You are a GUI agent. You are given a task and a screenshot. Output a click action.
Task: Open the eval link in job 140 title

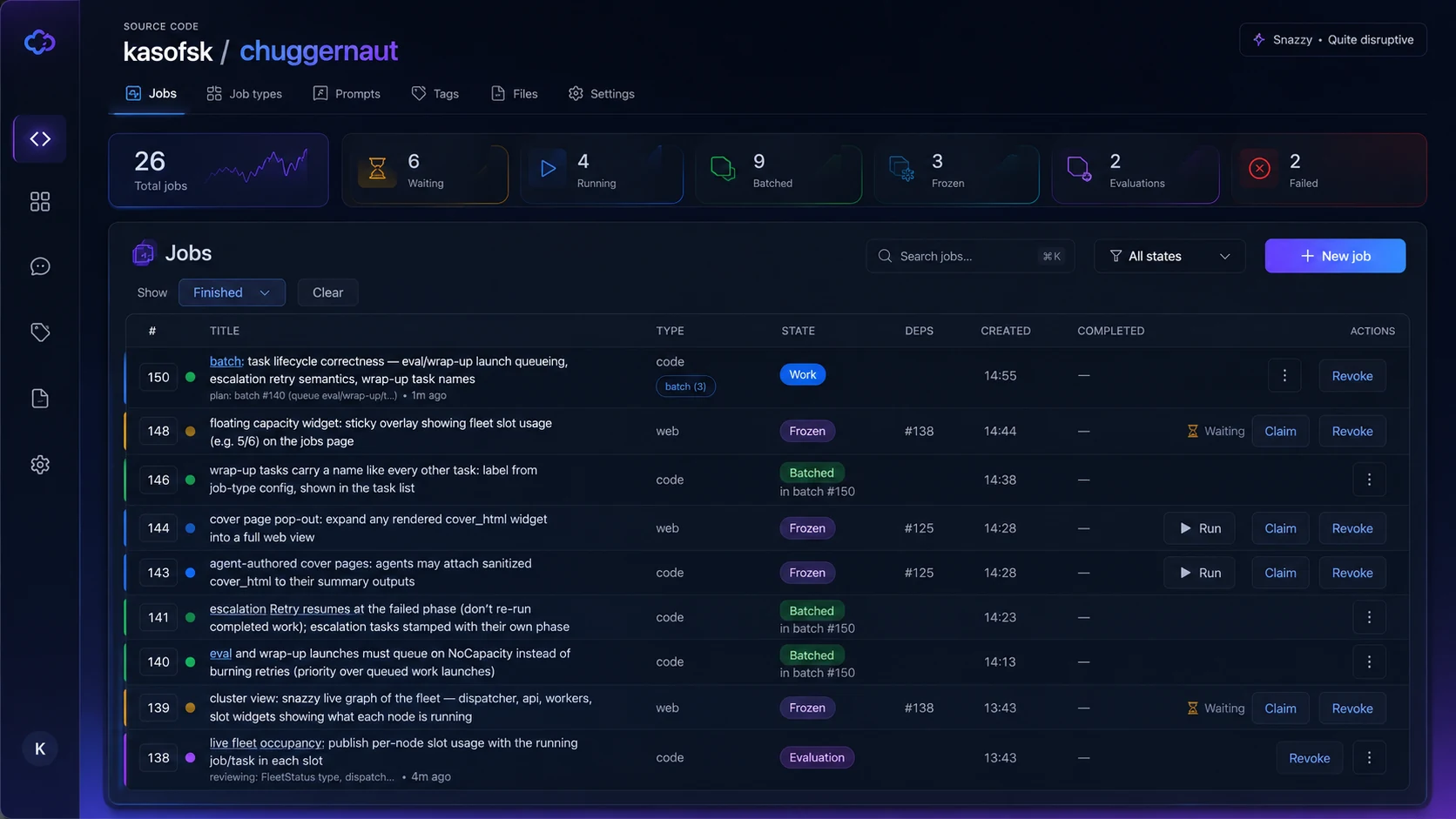(220, 653)
